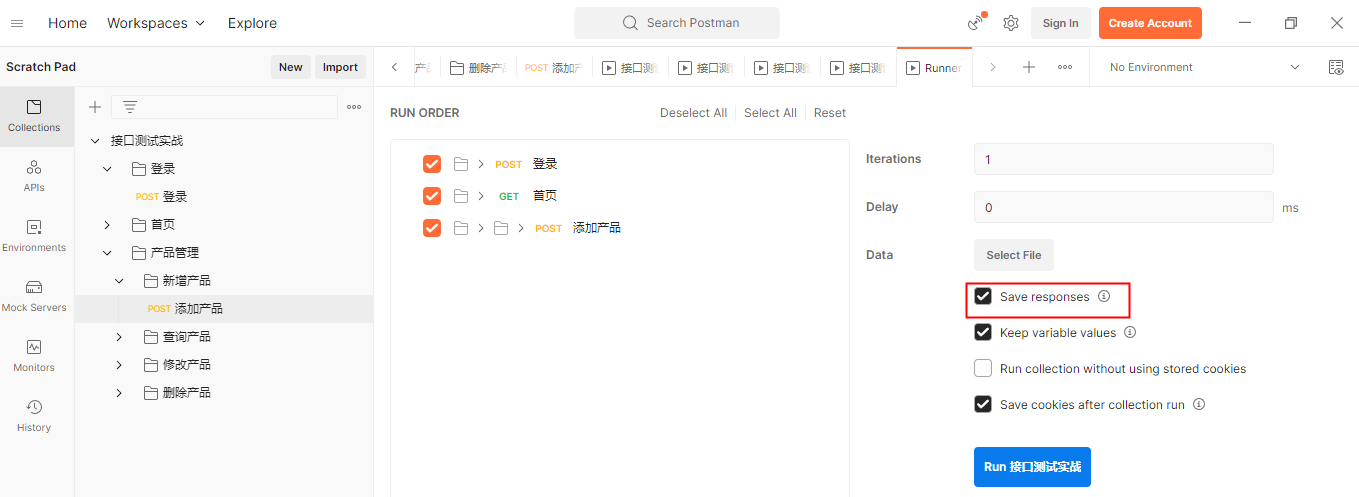The width and height of the screenshot is (1359, 497).
Task: Open the Environments sidebar panel
Action: pos(34,236)
